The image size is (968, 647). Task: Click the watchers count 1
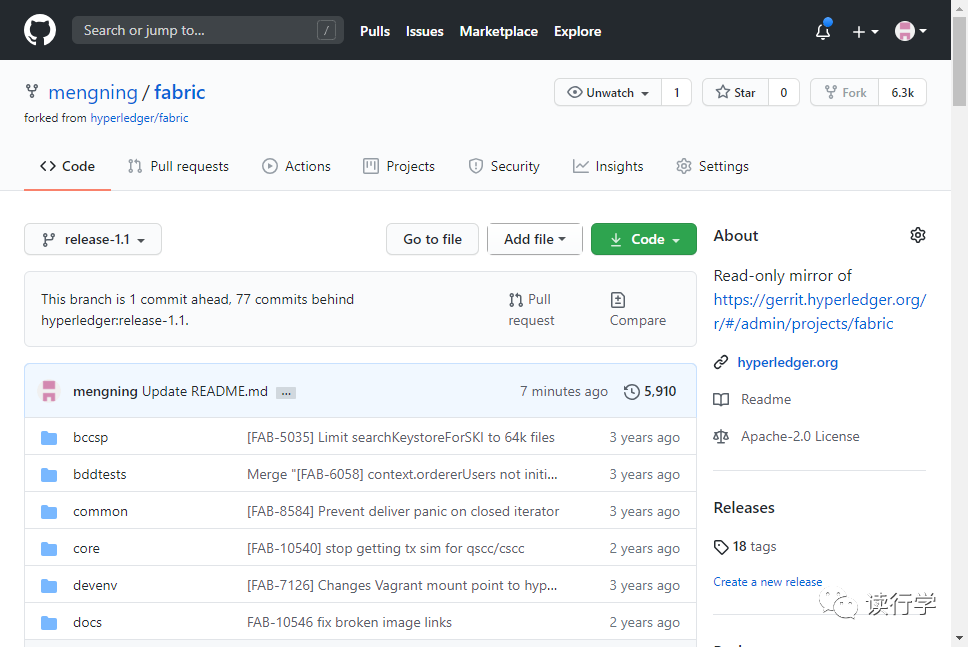tap(677, 93)
